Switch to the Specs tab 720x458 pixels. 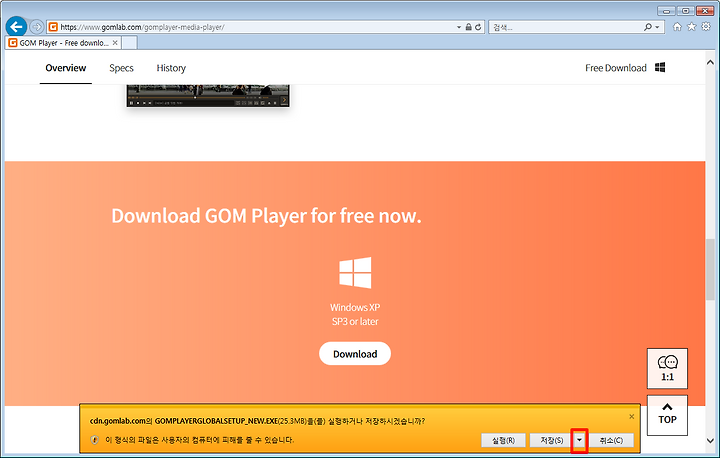pyautogui.click(x=121, y=68)
